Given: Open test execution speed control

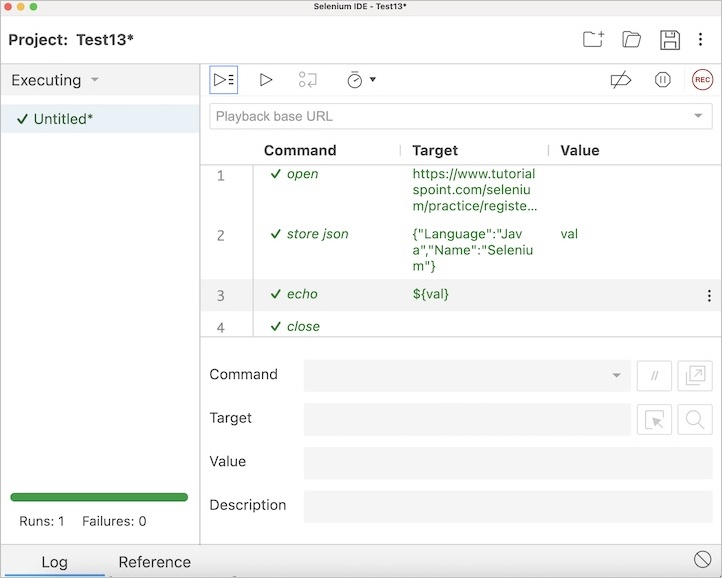Looking at the screenshot, I should click(x=360, y=80).
